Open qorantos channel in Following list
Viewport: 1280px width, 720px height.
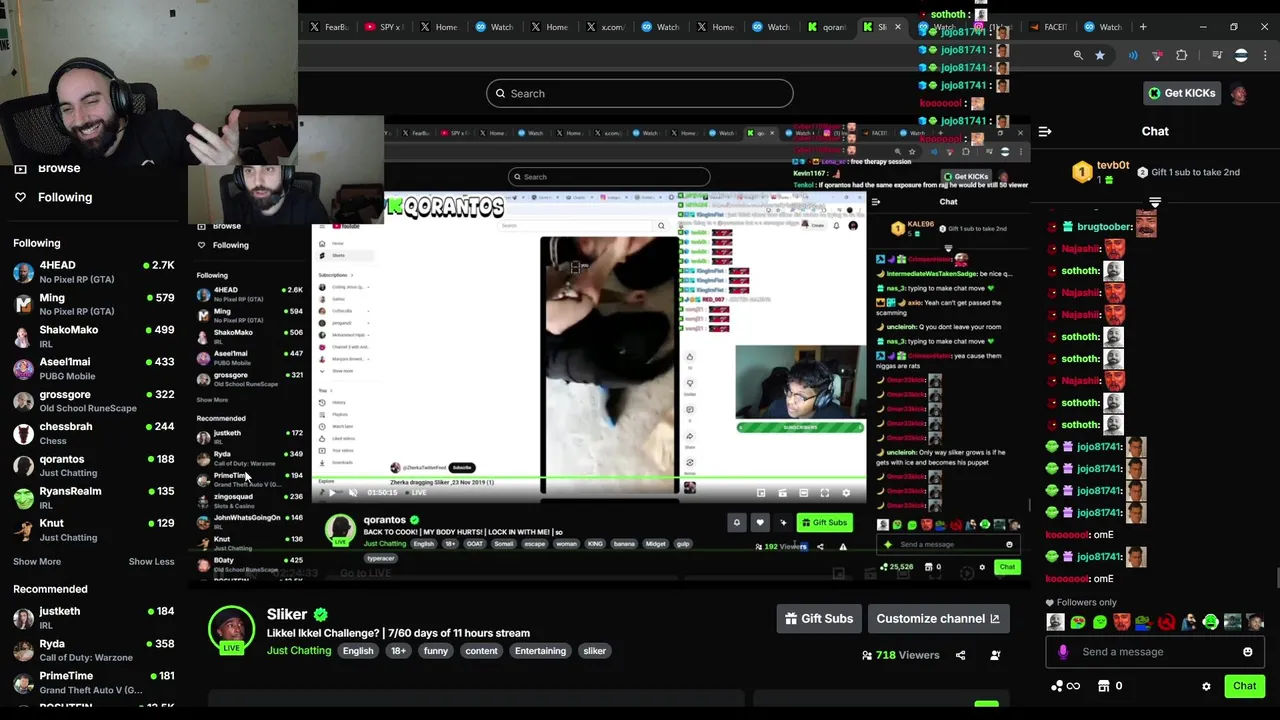pos(93,465)
